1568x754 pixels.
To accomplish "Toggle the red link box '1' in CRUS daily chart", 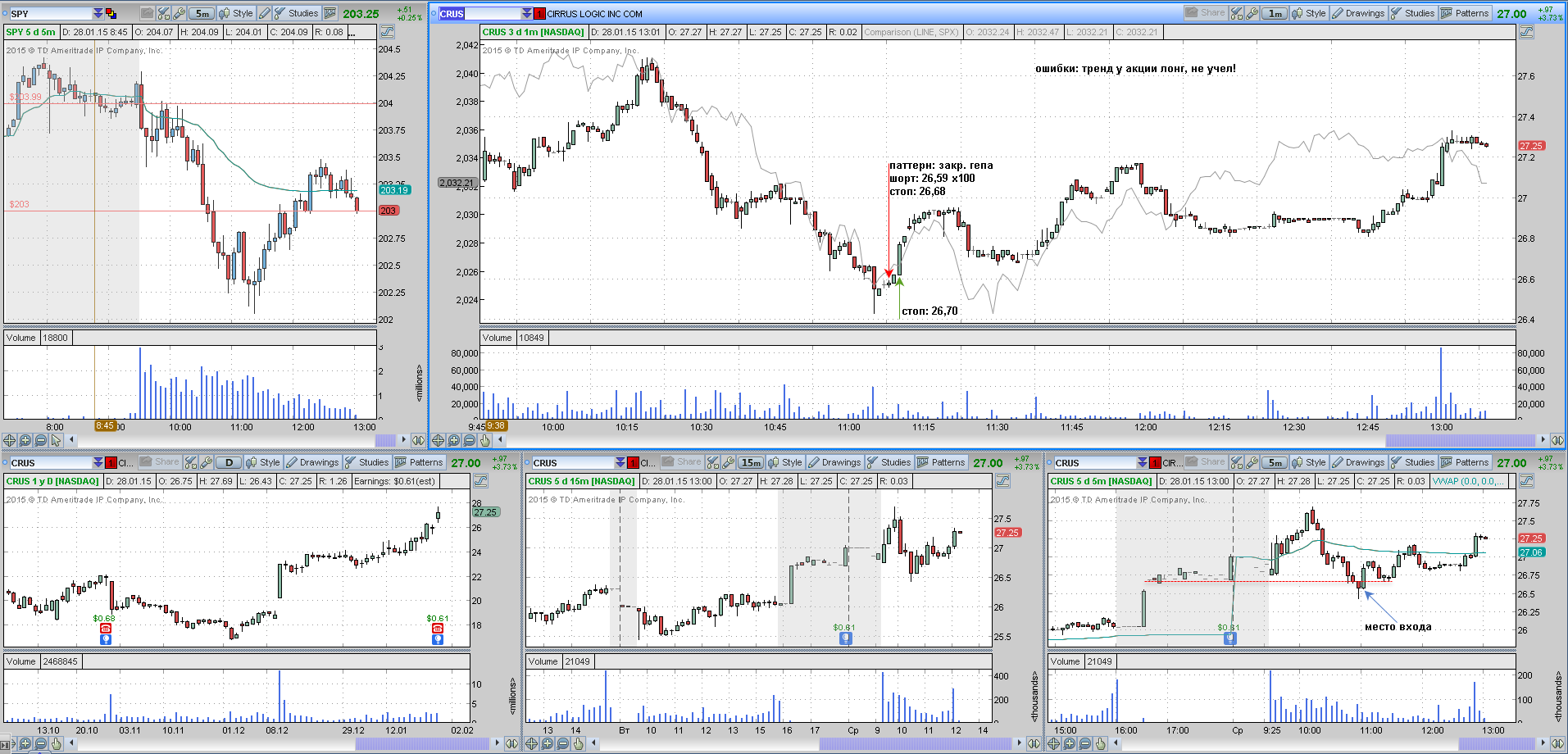I will coord(111,463).
